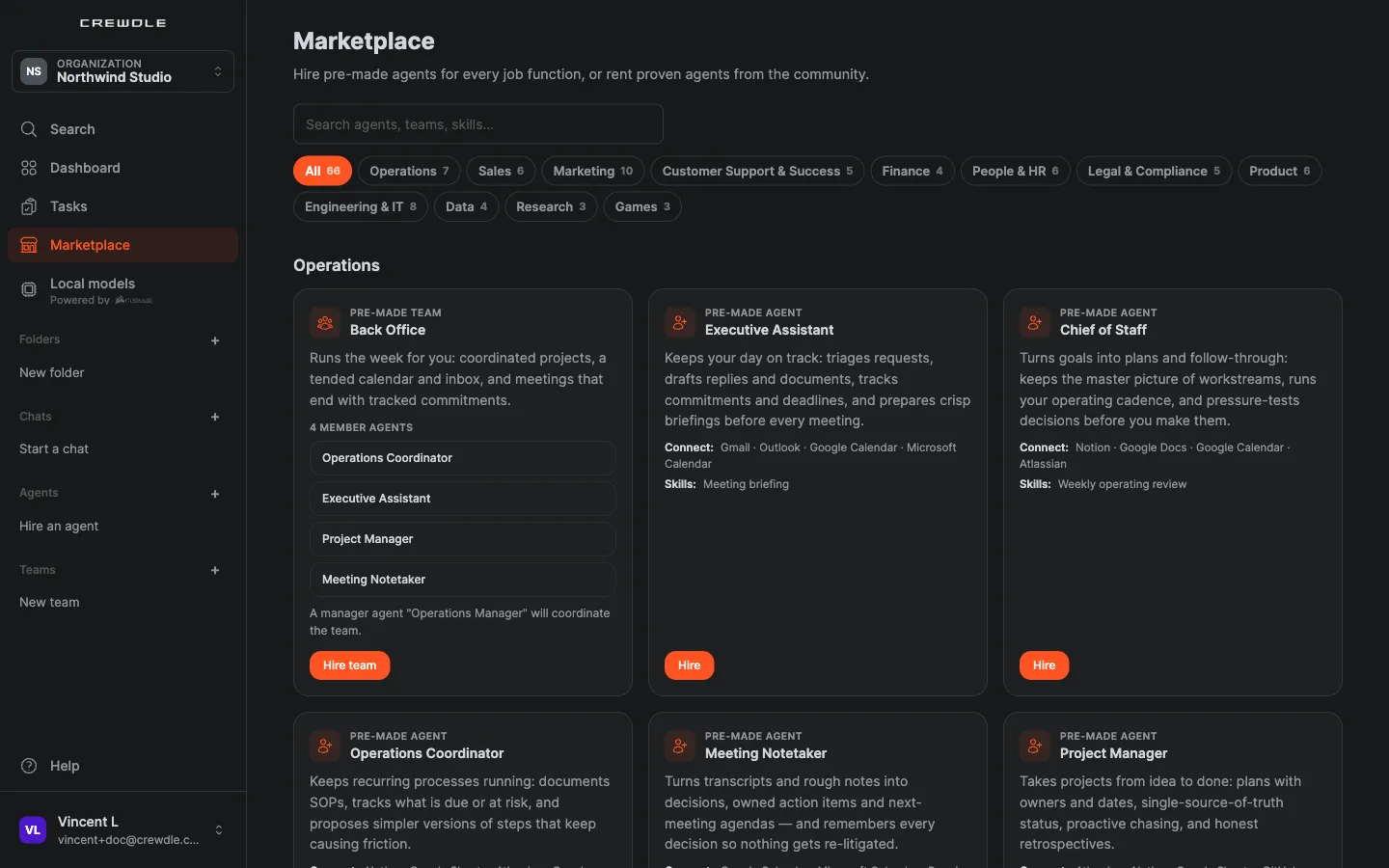Hire the Chief of Staff agent
1389x868 pixels.
click(1045, 665)
